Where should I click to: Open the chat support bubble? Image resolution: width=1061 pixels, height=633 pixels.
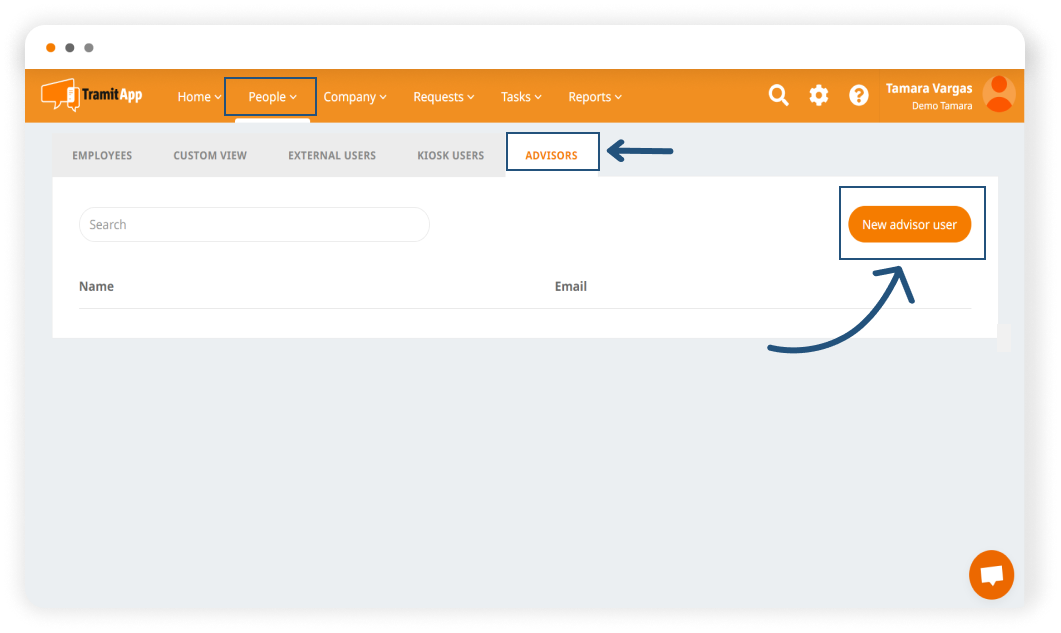[991, 575]
